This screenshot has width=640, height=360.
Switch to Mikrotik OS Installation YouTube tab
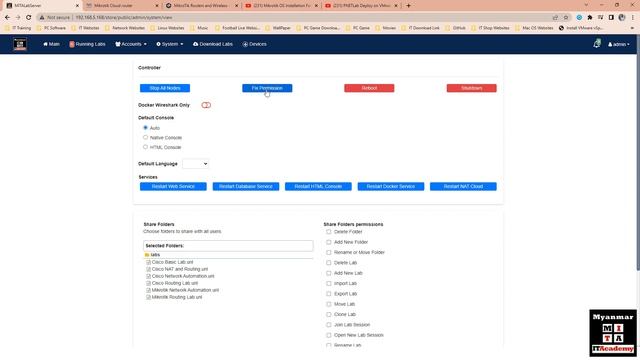click(x=282, y=6)
